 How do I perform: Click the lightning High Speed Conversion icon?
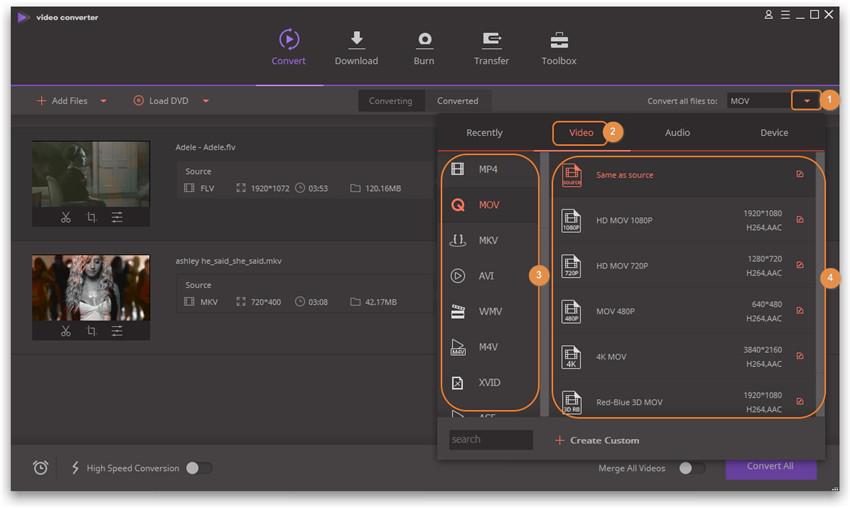[75, 467]
